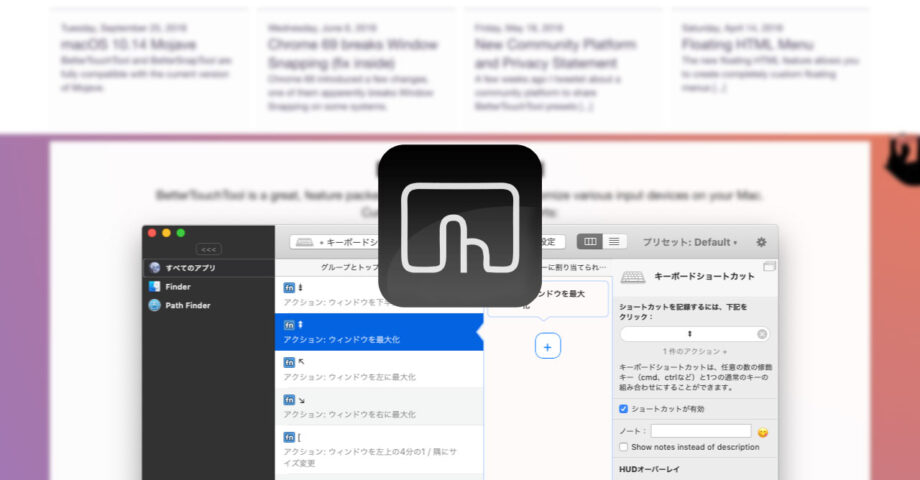The height and width of the screenshot is (480, 920).
Task: Open the プリセット: Default dropdown
Action: tap(689, 242)
